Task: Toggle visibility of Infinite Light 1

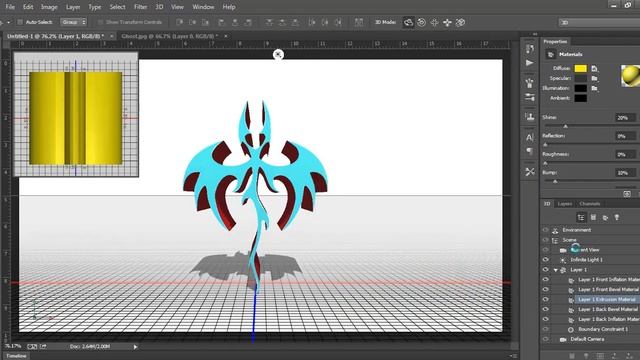Action: 546,260
